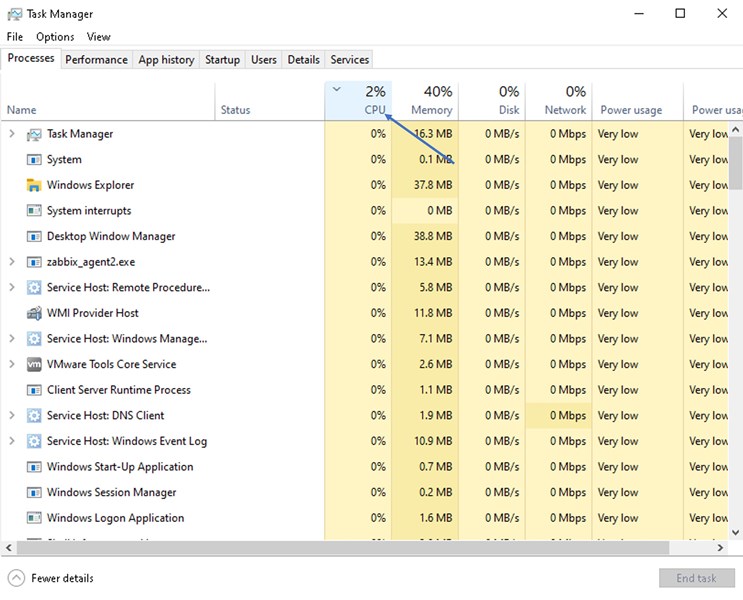Click the Task Manager process row icon

pyautogui.click(x=34, y=135)
